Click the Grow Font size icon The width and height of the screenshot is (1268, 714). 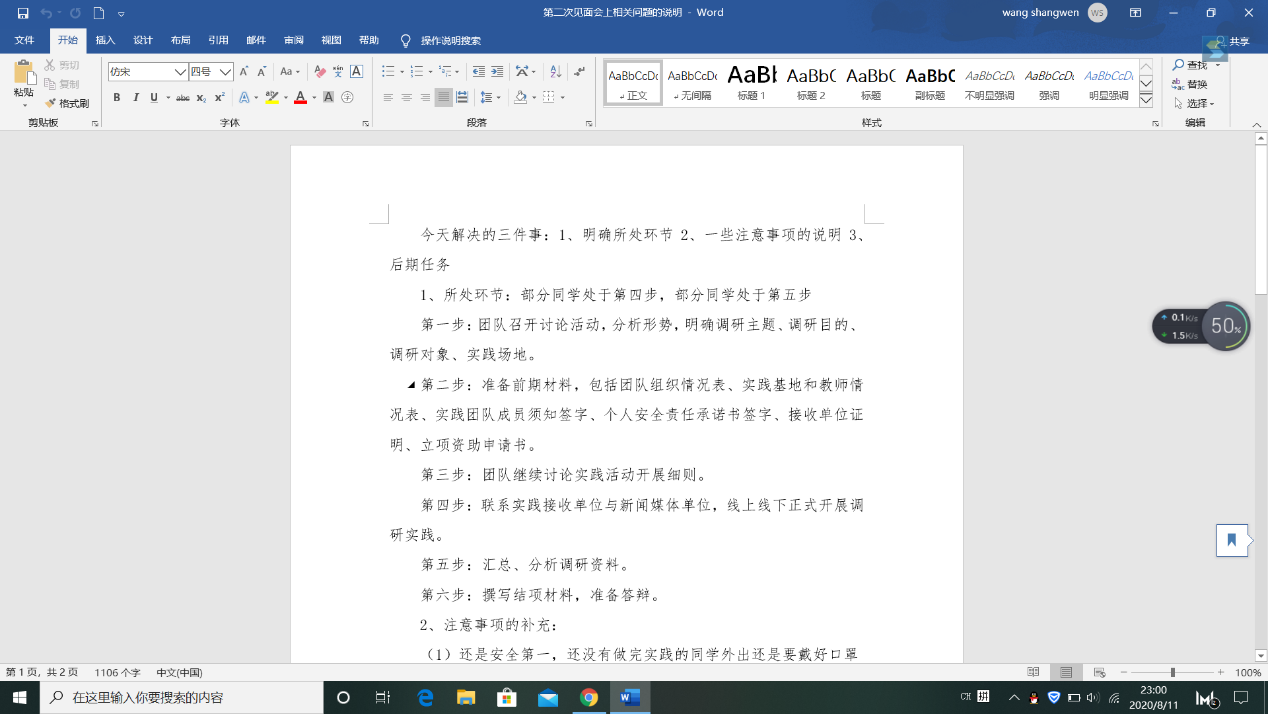(x=244, y=72)
